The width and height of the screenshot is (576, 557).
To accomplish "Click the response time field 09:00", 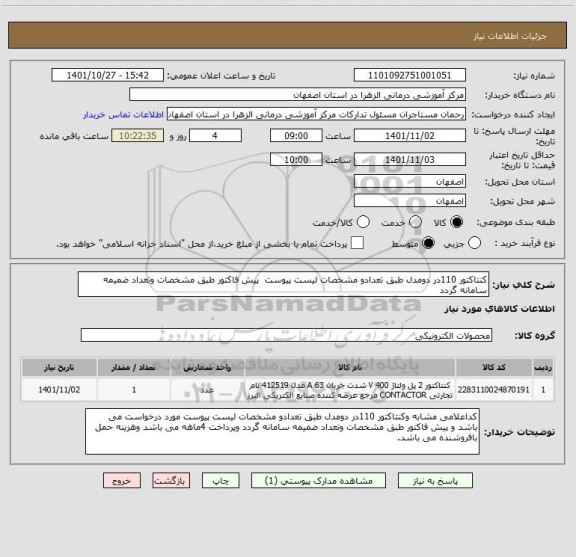I will coord(296,136).
